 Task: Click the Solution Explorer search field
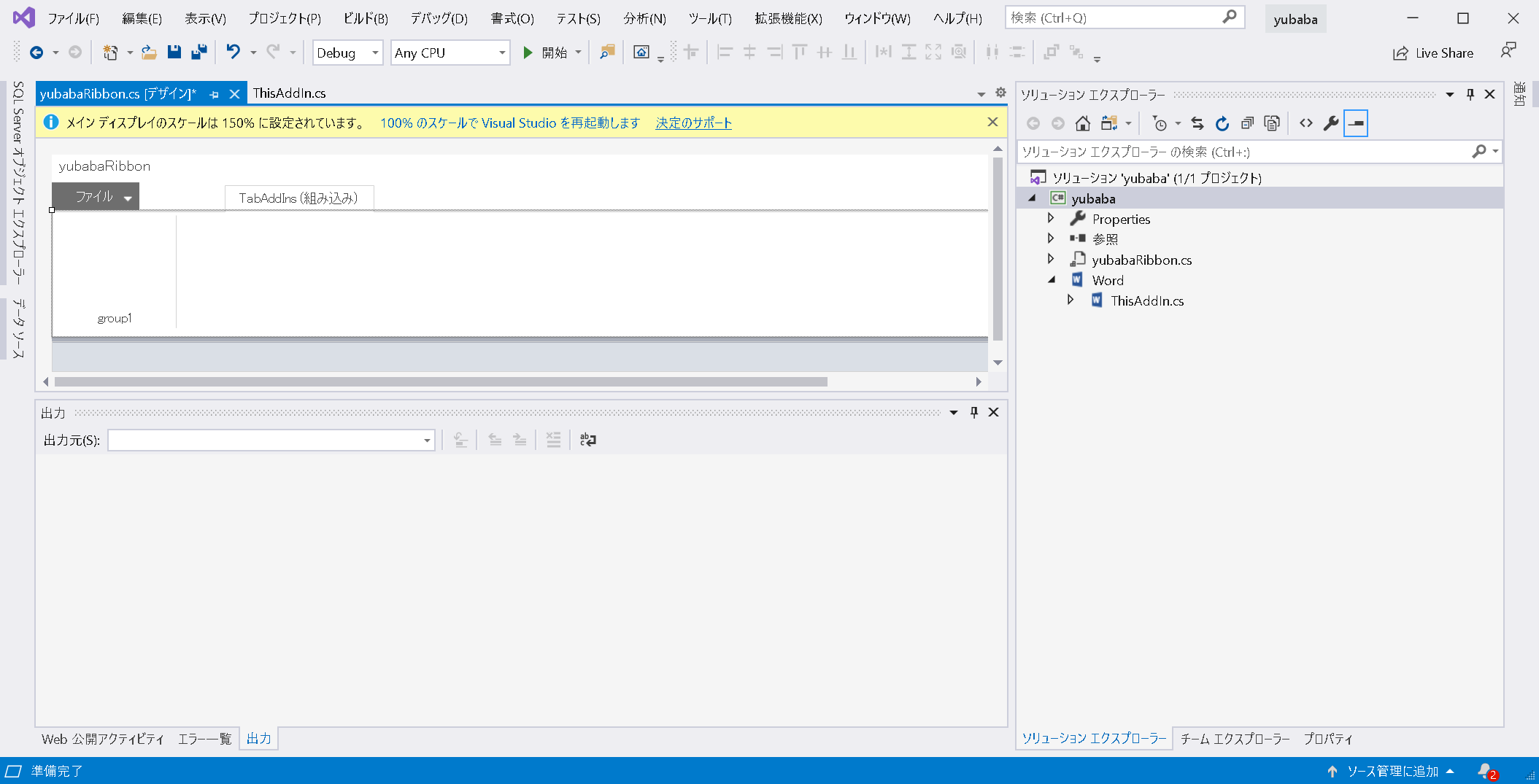(1243, 152)
